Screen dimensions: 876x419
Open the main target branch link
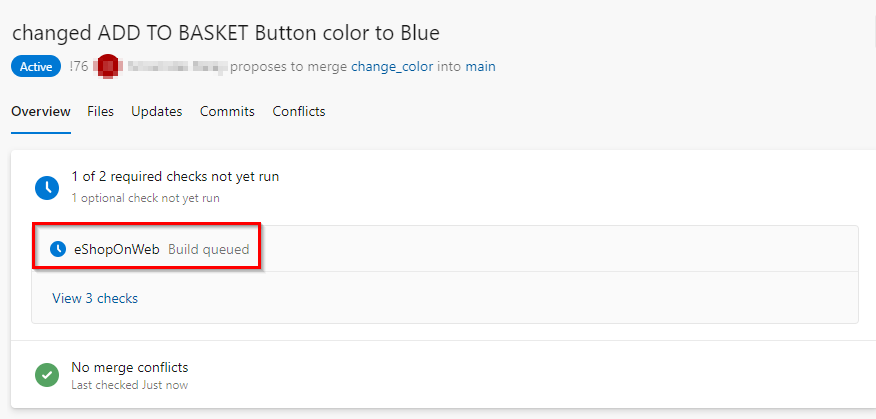click(x=480, y=66)
